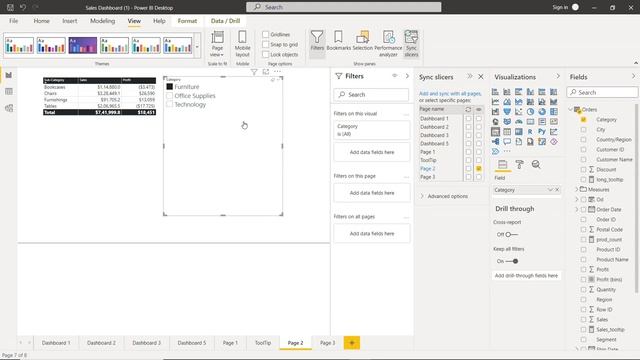Click Add and sync with all pages link
The image size is (640, 360).
coord(450,93)
